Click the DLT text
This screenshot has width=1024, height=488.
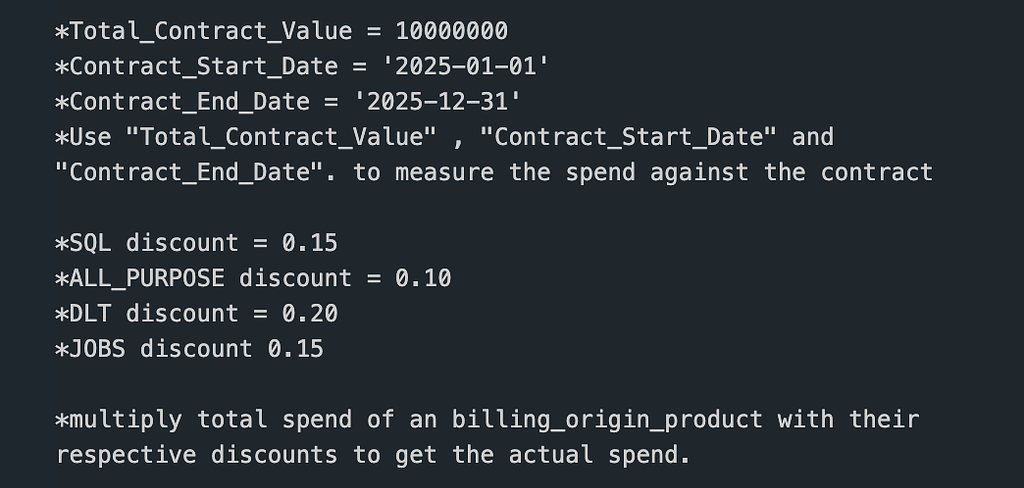(x=91, y=314)
